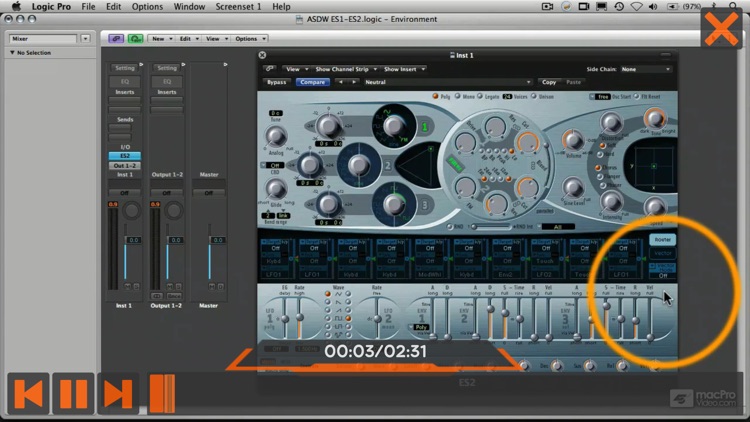
Task: Skip to the previous video
Action: click(28, 393)
